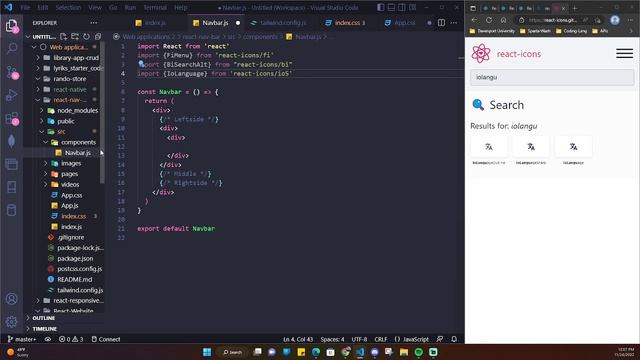Expand the pages folder
640x360 pixels.
(69, 174)
